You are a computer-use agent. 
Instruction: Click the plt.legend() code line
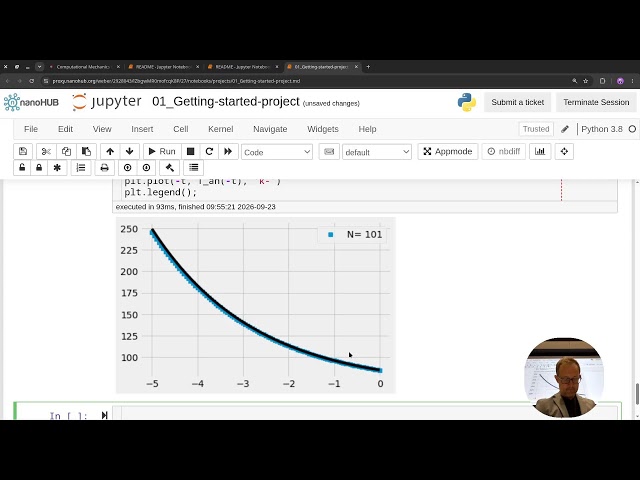point(160,192)
